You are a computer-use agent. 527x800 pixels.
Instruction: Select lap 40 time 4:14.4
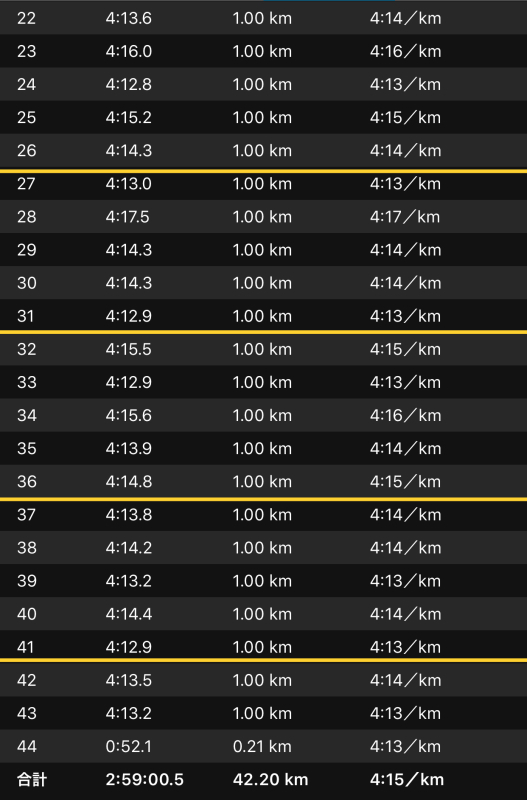129,614
